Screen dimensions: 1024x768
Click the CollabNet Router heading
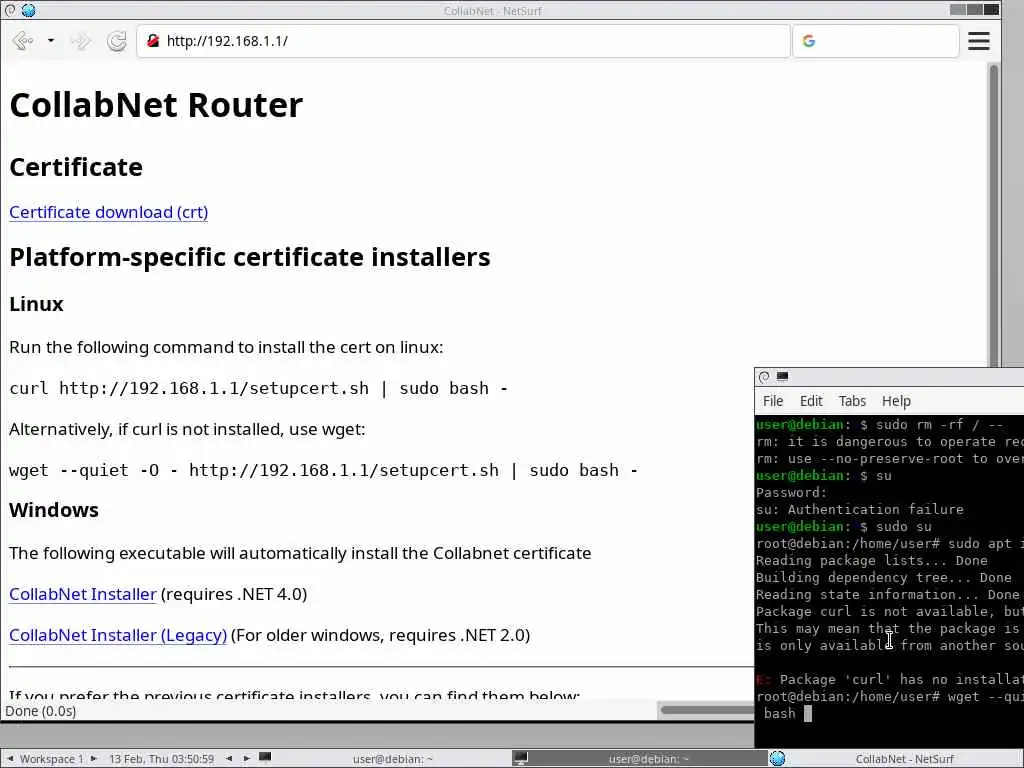pyautogui.click(x=156, y=105)
